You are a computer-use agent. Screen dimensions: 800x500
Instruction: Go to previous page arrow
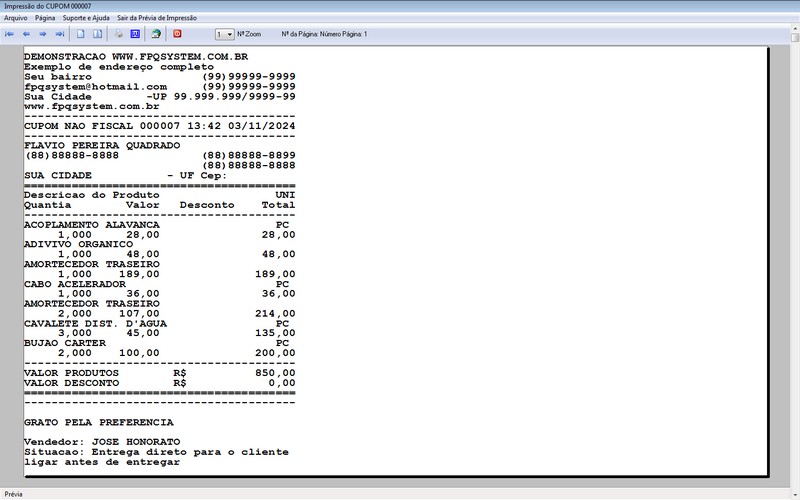pos(27,34)
